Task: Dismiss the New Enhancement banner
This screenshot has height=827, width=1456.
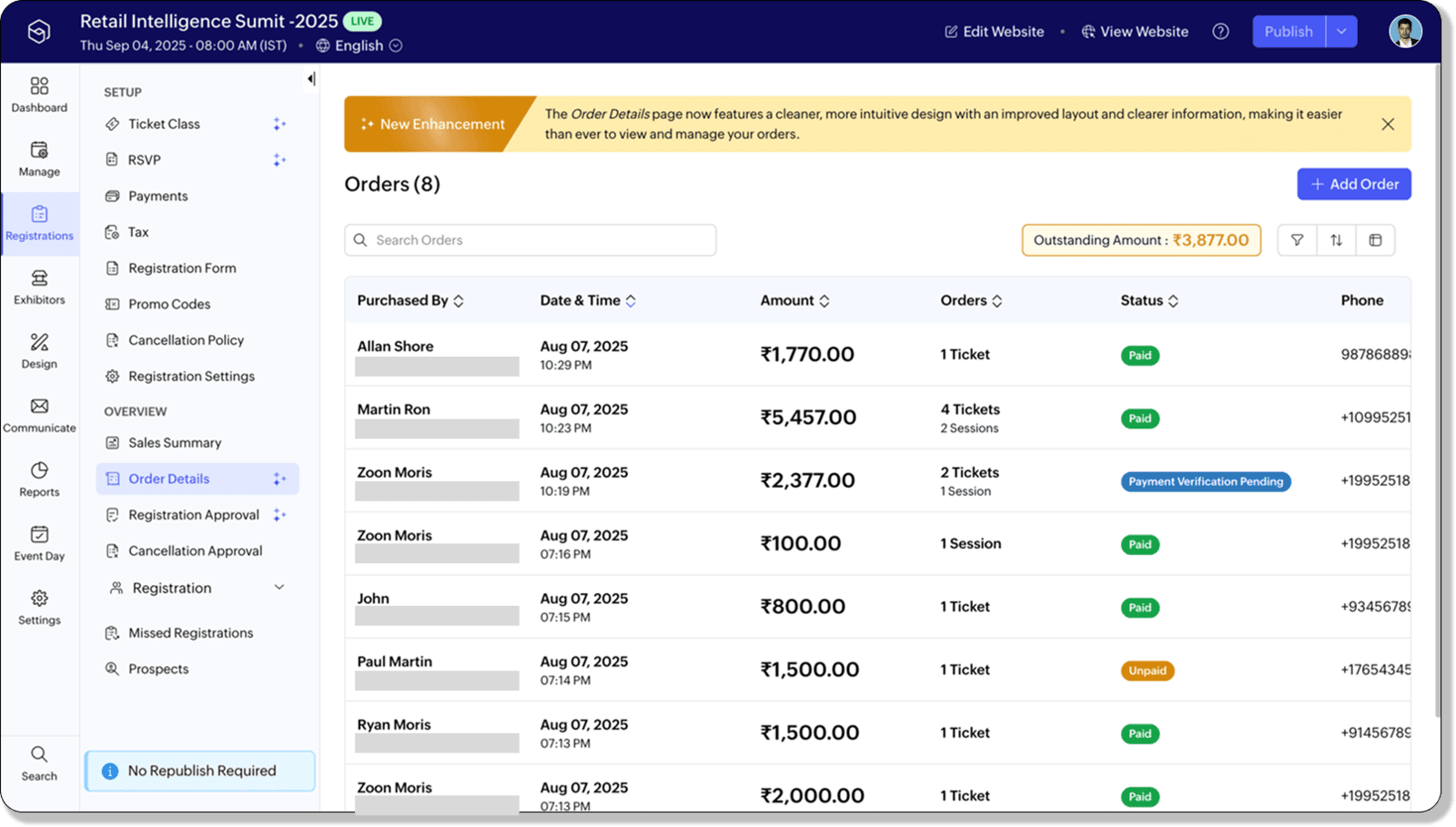Action: click(1387, 125)
